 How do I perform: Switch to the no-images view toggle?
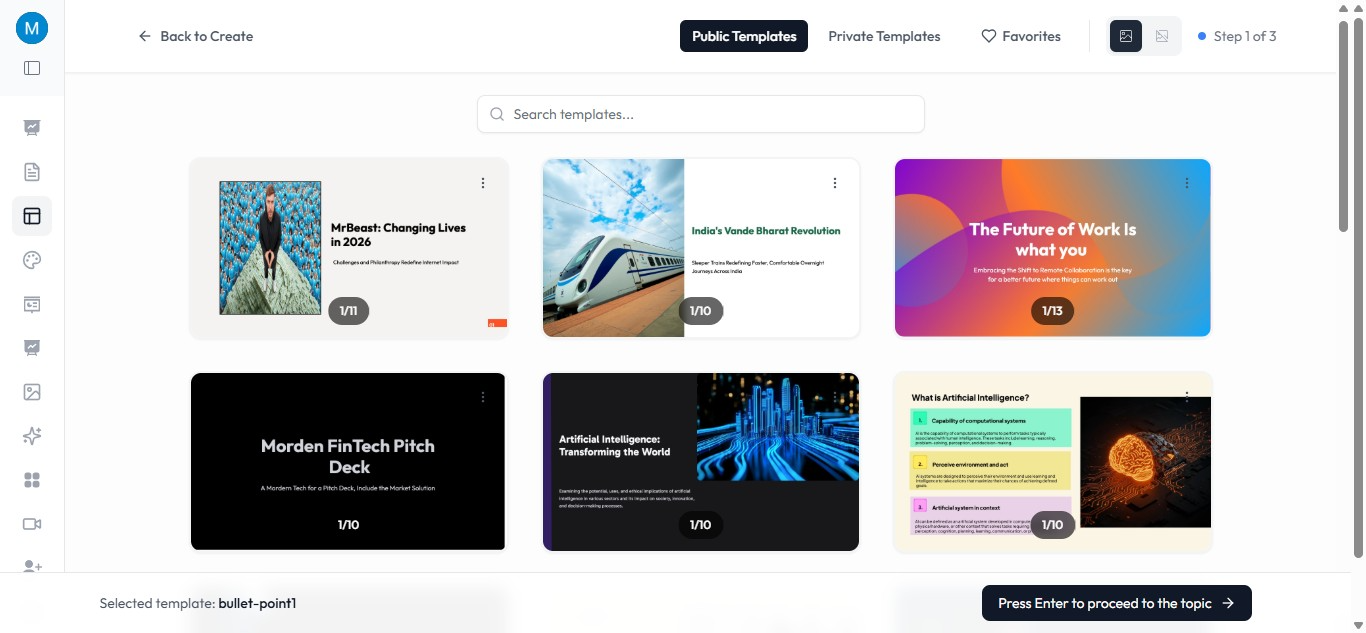tap(1162, 36)
